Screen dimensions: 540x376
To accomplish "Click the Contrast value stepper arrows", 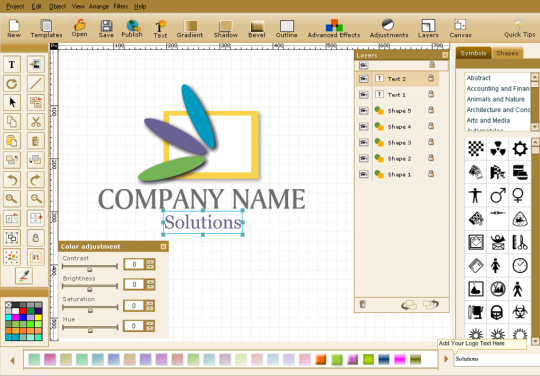I will [x=150, y=264].
